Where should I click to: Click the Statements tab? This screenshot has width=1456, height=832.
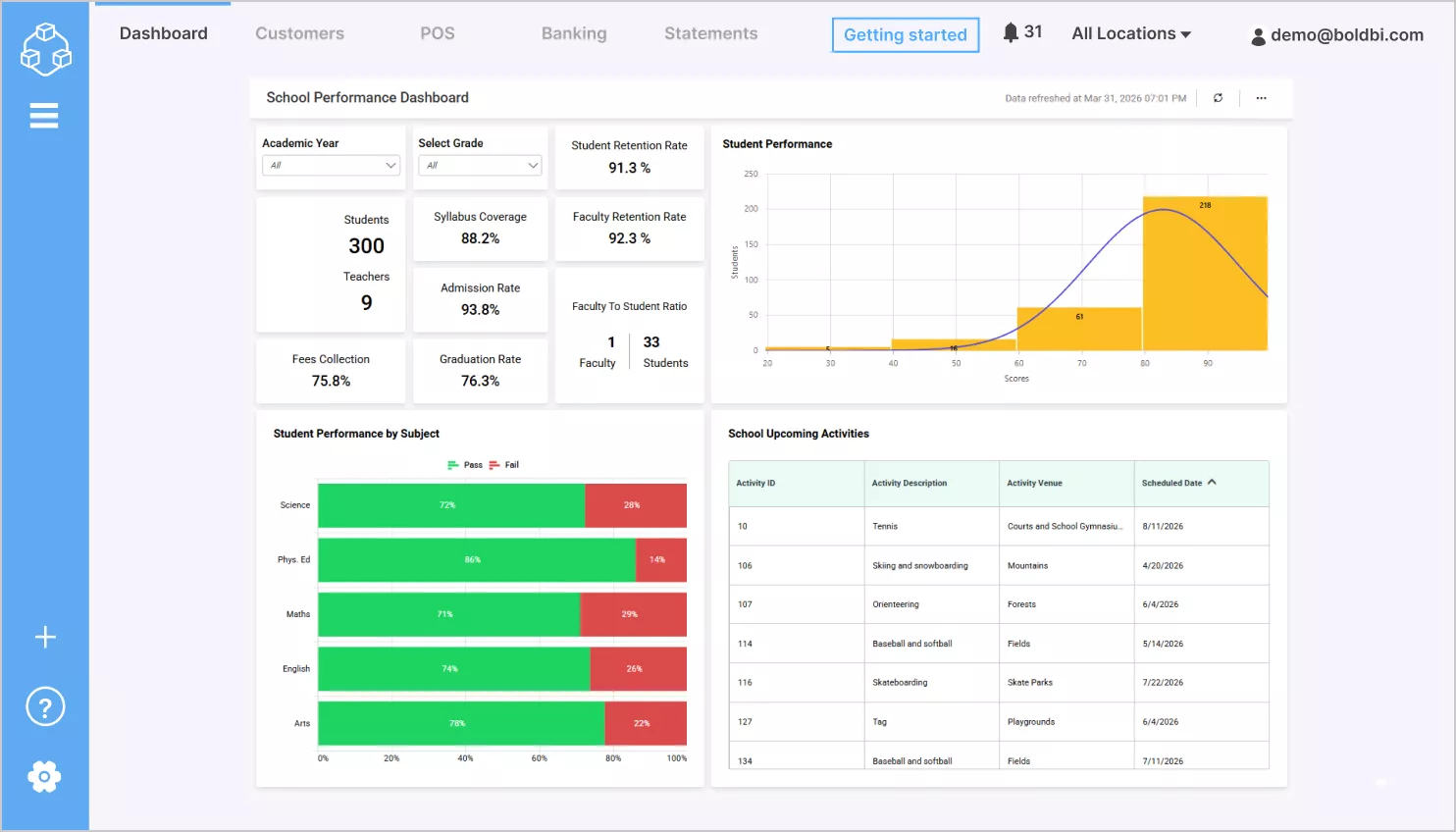[709, 32]
